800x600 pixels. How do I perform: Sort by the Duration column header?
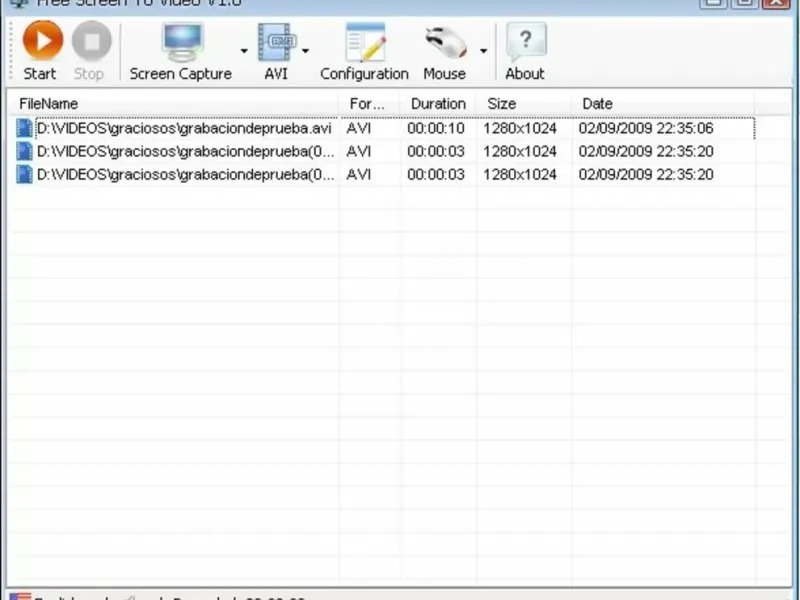[438, 104]
